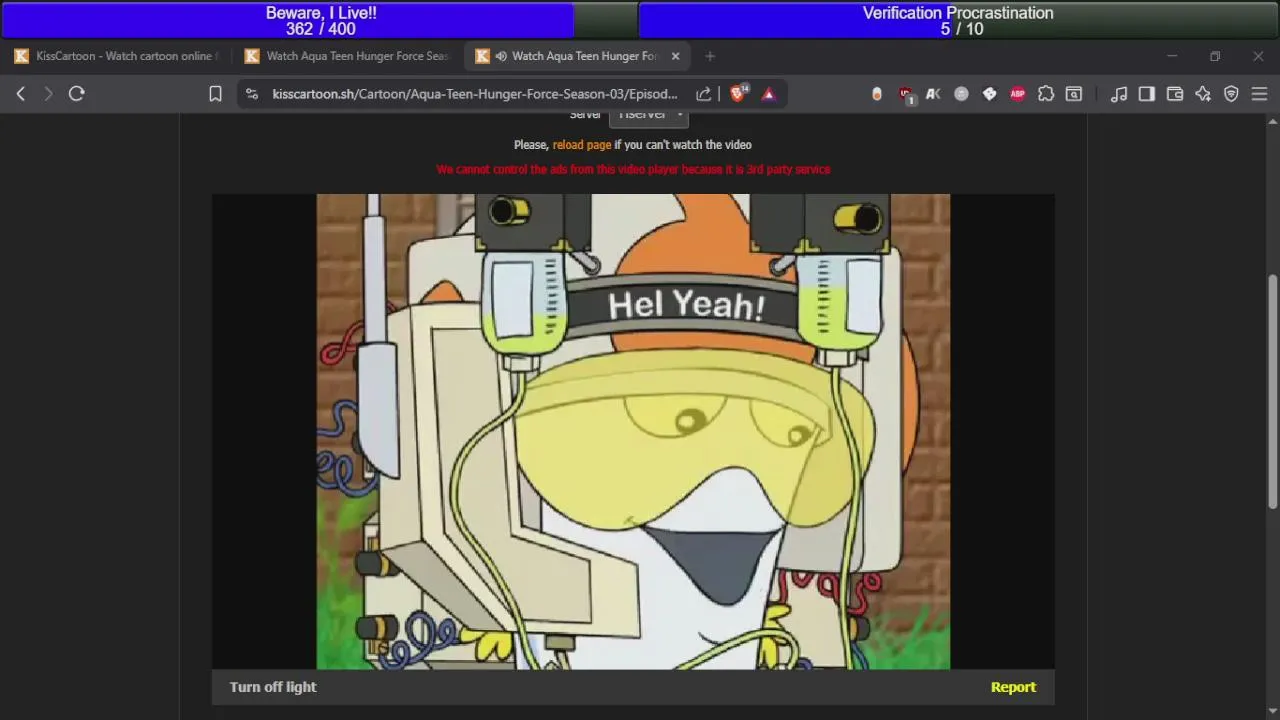Open Brave Rewards triangle icon
Screen dimensions: 1280x720
(768, 94)
